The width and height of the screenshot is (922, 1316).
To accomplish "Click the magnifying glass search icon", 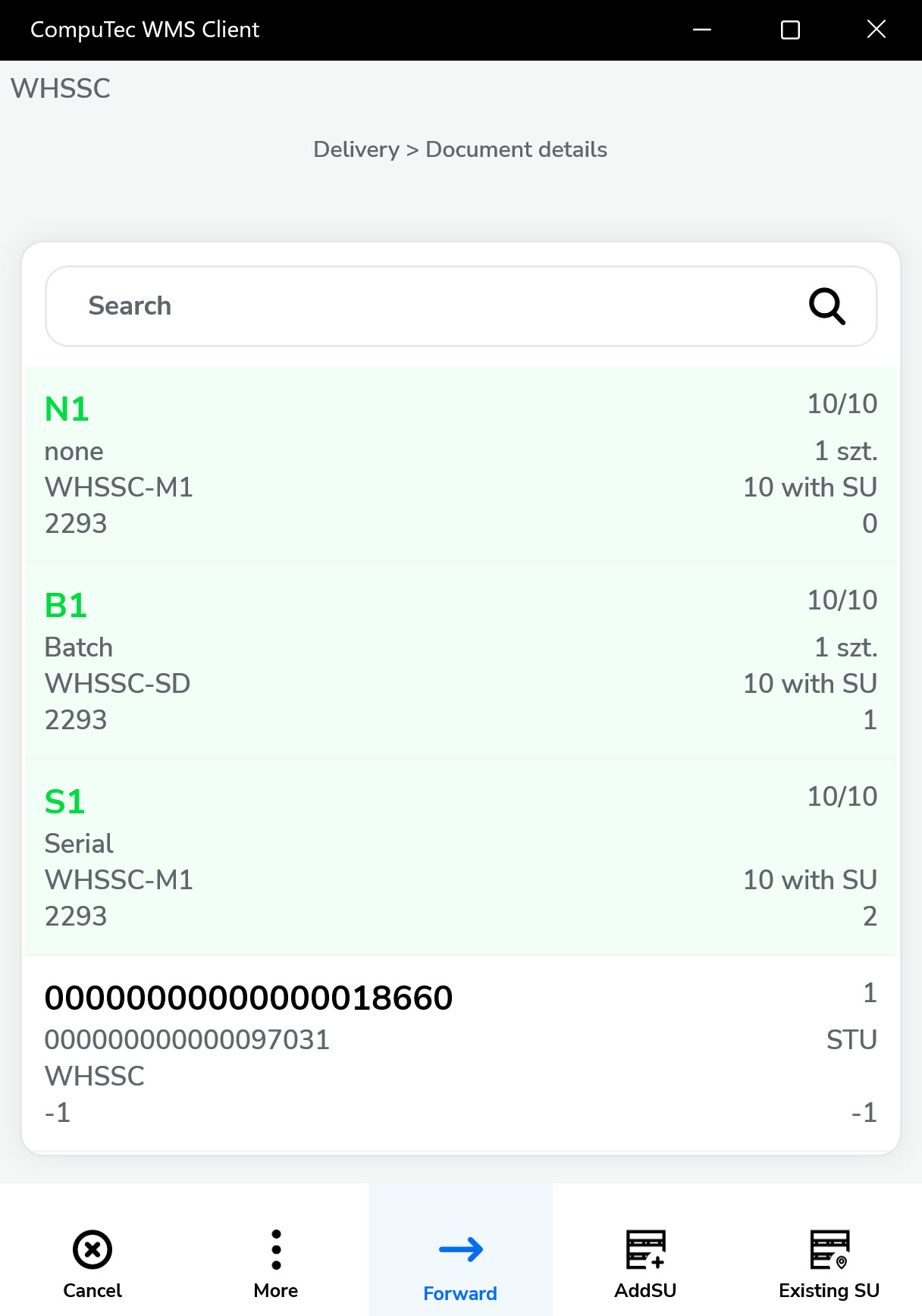I will click(826, 306).
